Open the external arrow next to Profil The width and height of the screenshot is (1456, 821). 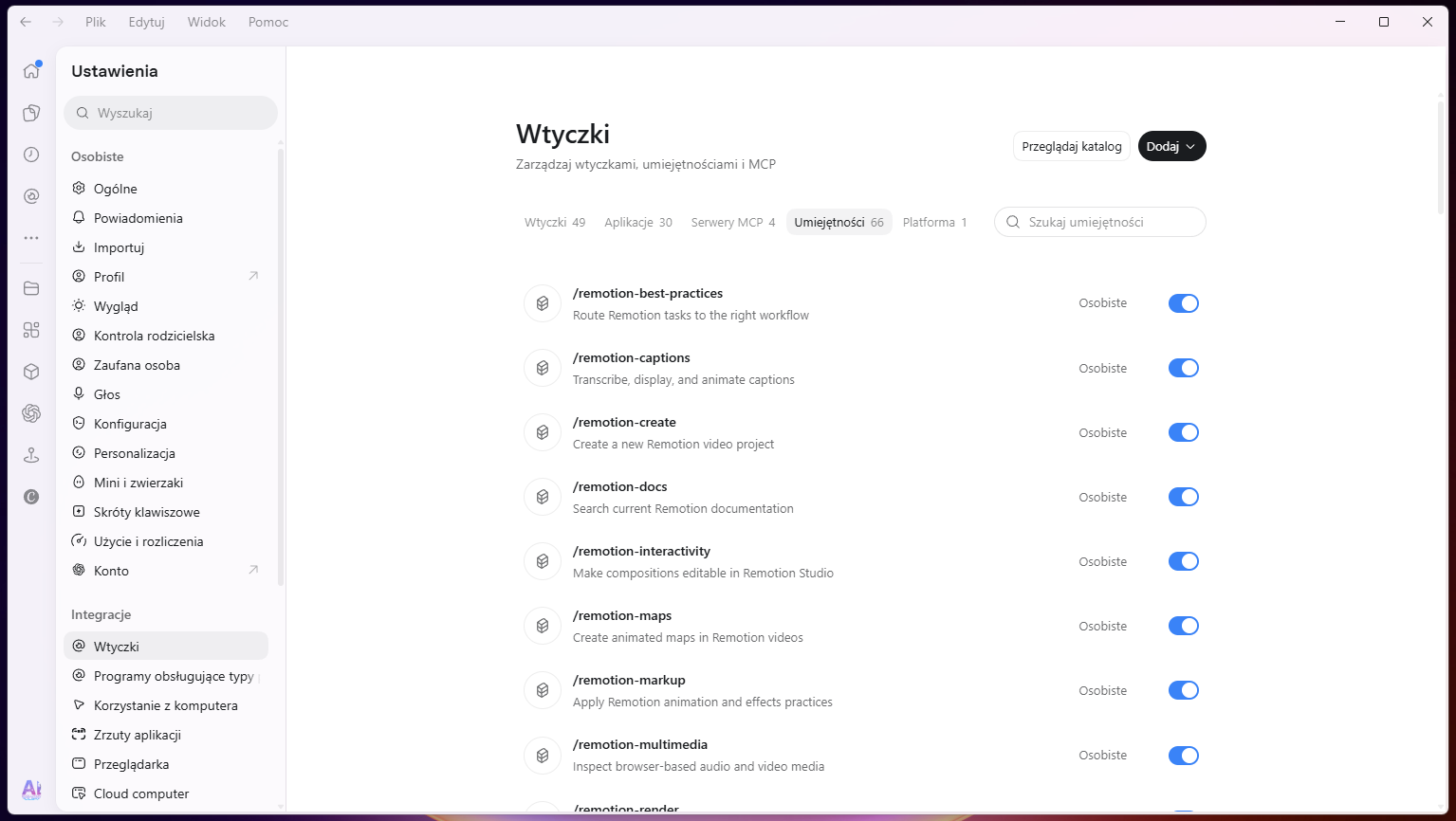point(253,277)
